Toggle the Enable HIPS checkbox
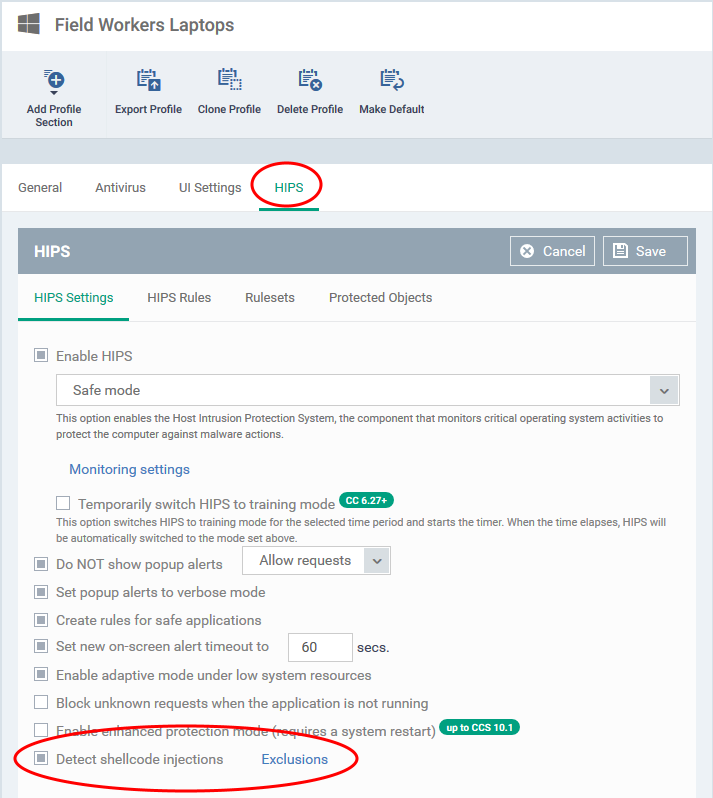The image size is (713, 798). pyautogui.click(x=42, y=355)
